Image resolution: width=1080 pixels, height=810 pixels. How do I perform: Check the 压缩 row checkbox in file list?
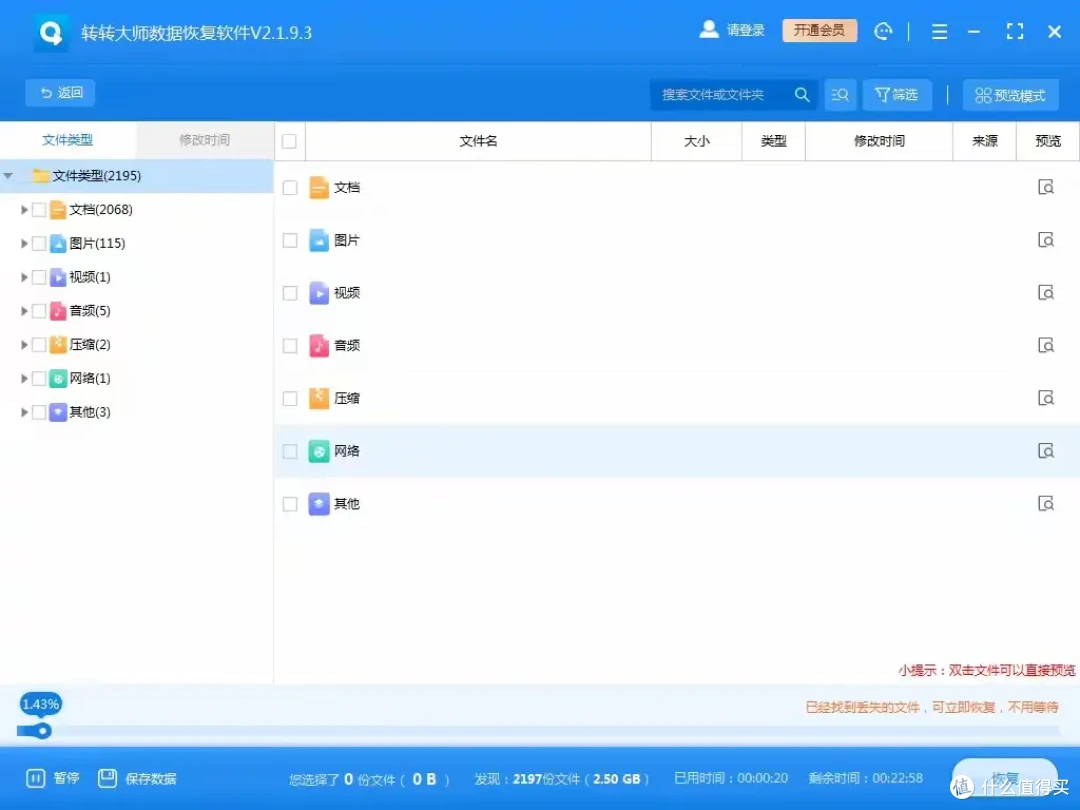coord(290,399)
